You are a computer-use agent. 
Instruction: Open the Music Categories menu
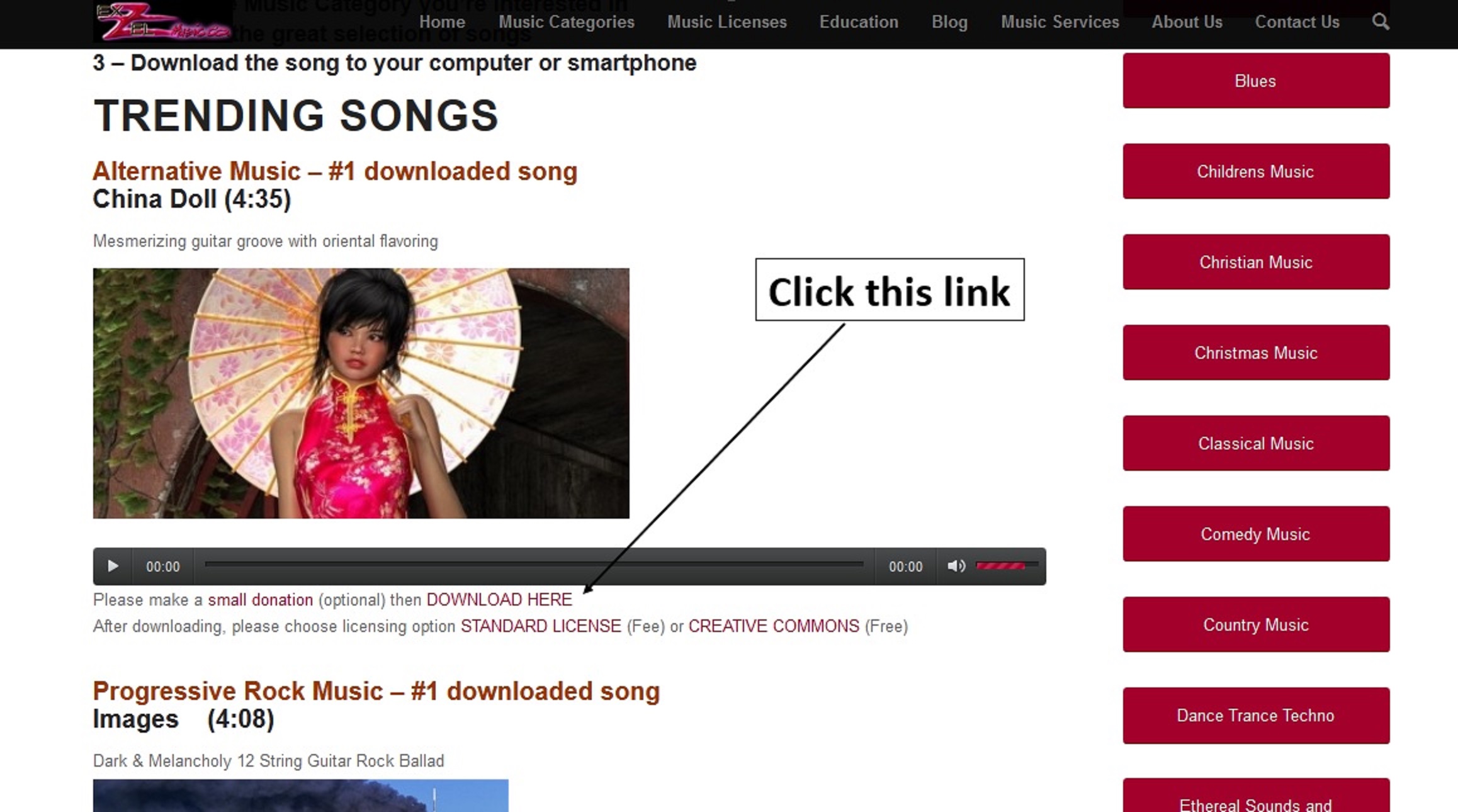click(566, 22)
